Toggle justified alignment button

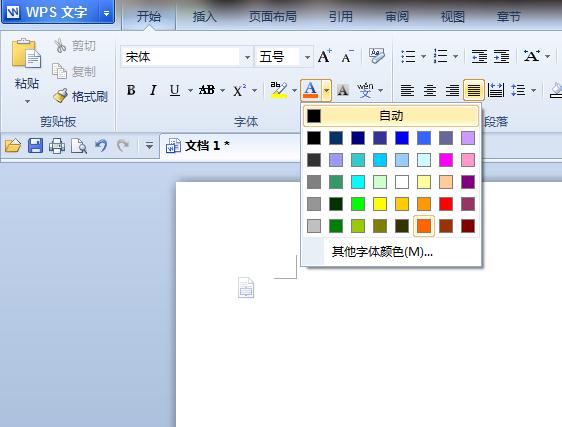[x=474, y=90]
